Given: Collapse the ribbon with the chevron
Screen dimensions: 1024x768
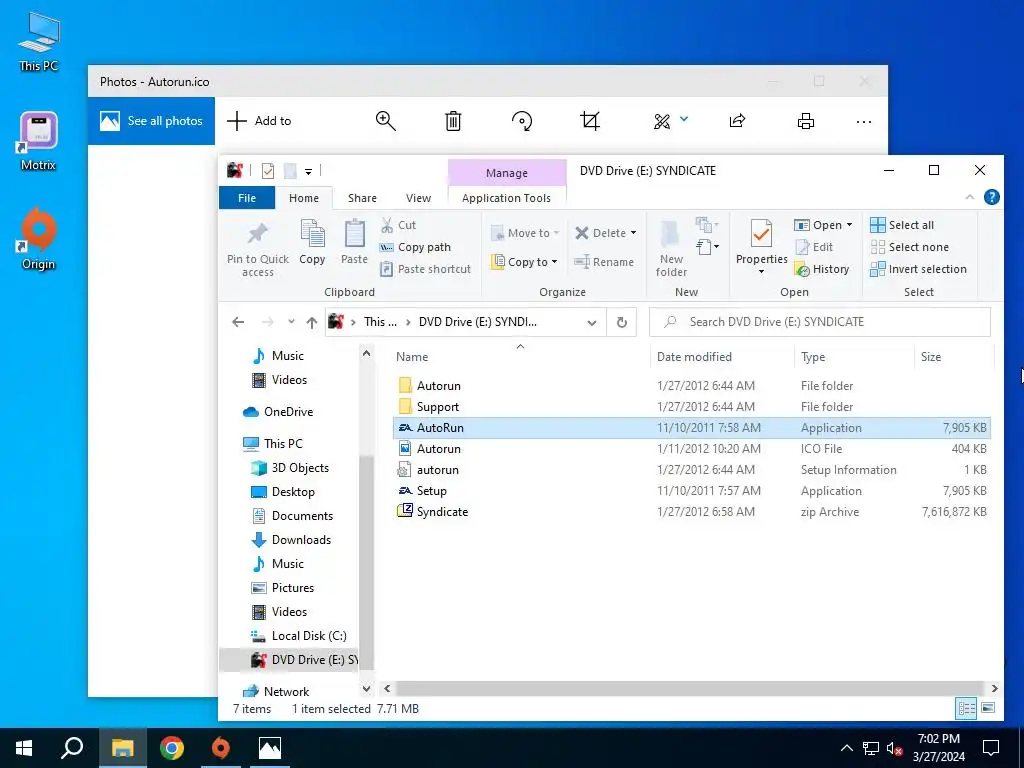Looking at the screenshot, I should pos(970,197).
